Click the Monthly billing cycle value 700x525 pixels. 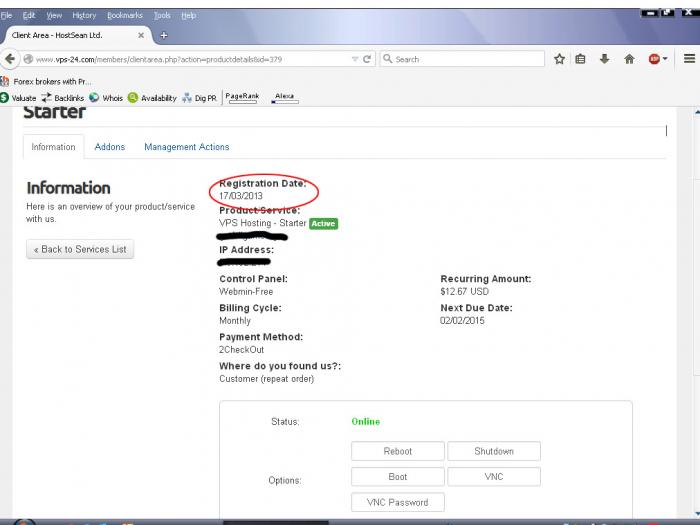pos(235,321)
